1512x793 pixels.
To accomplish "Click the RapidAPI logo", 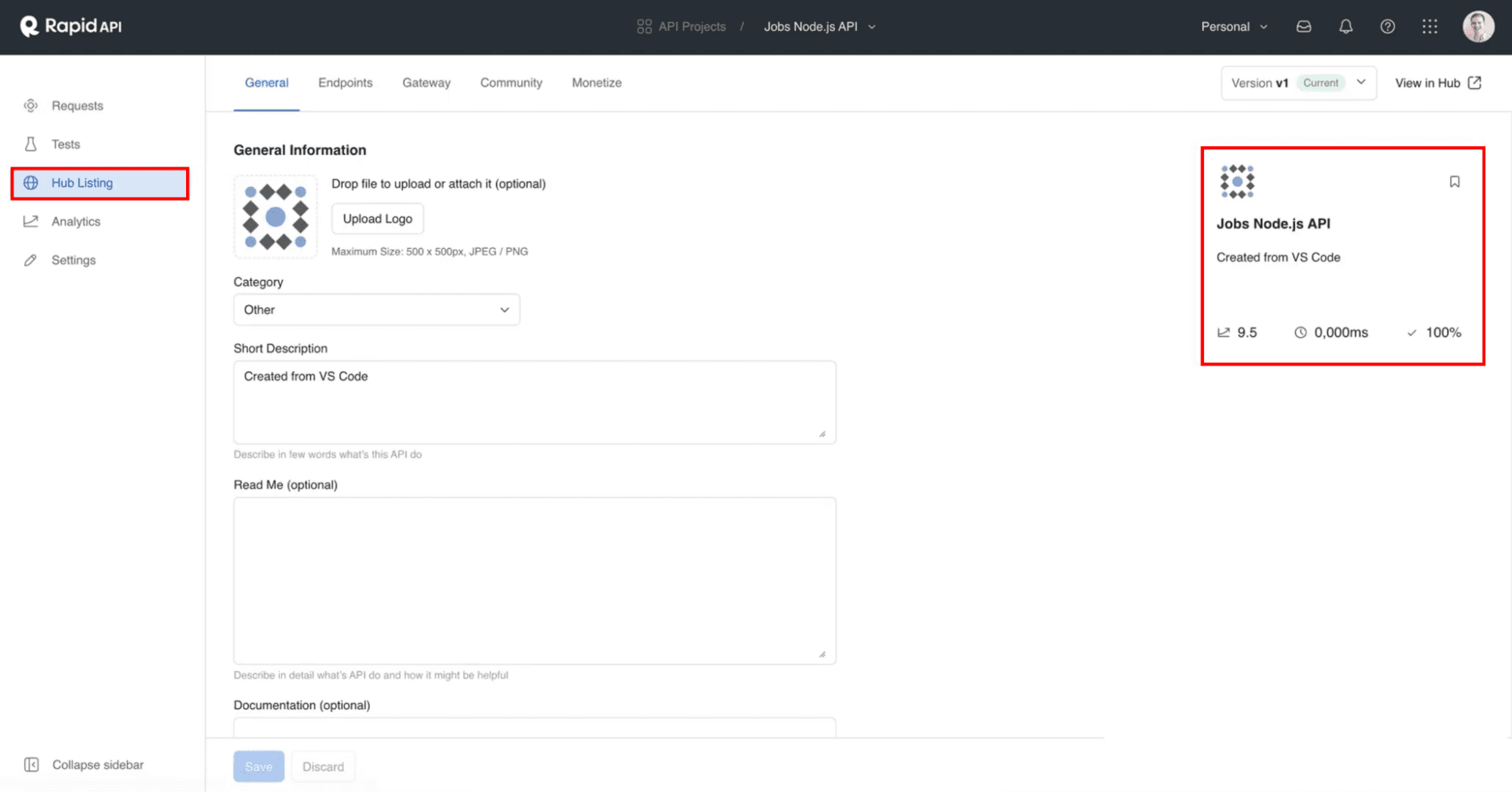I will tap(70, 26).
